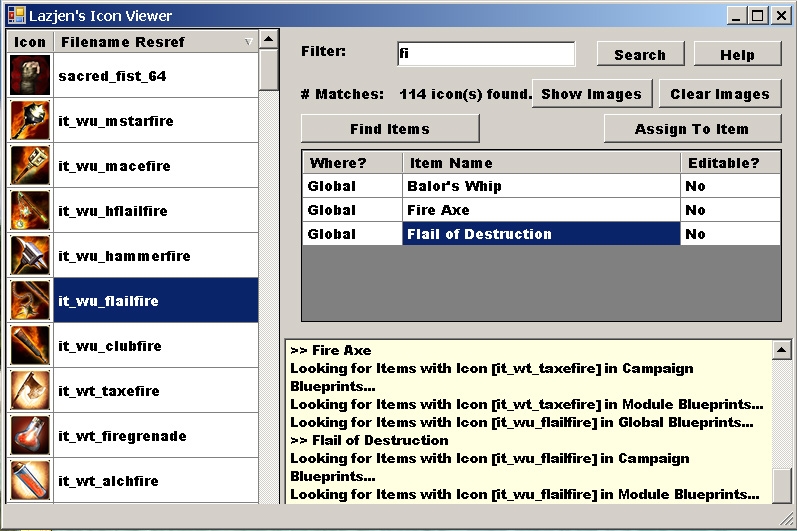Pick the it_wt_taxefire axe icon
797x531 pixels.
[30, 391]
